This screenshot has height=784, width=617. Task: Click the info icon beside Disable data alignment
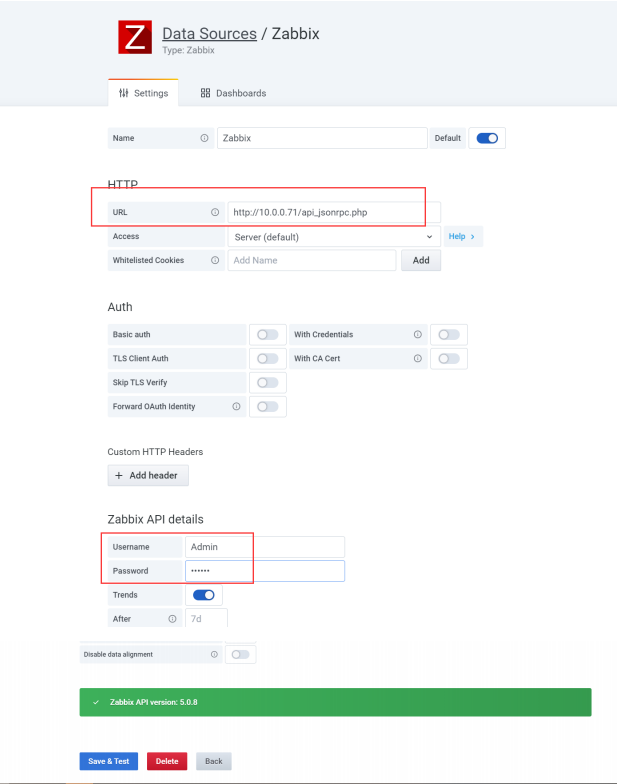[x=214, y=654]
